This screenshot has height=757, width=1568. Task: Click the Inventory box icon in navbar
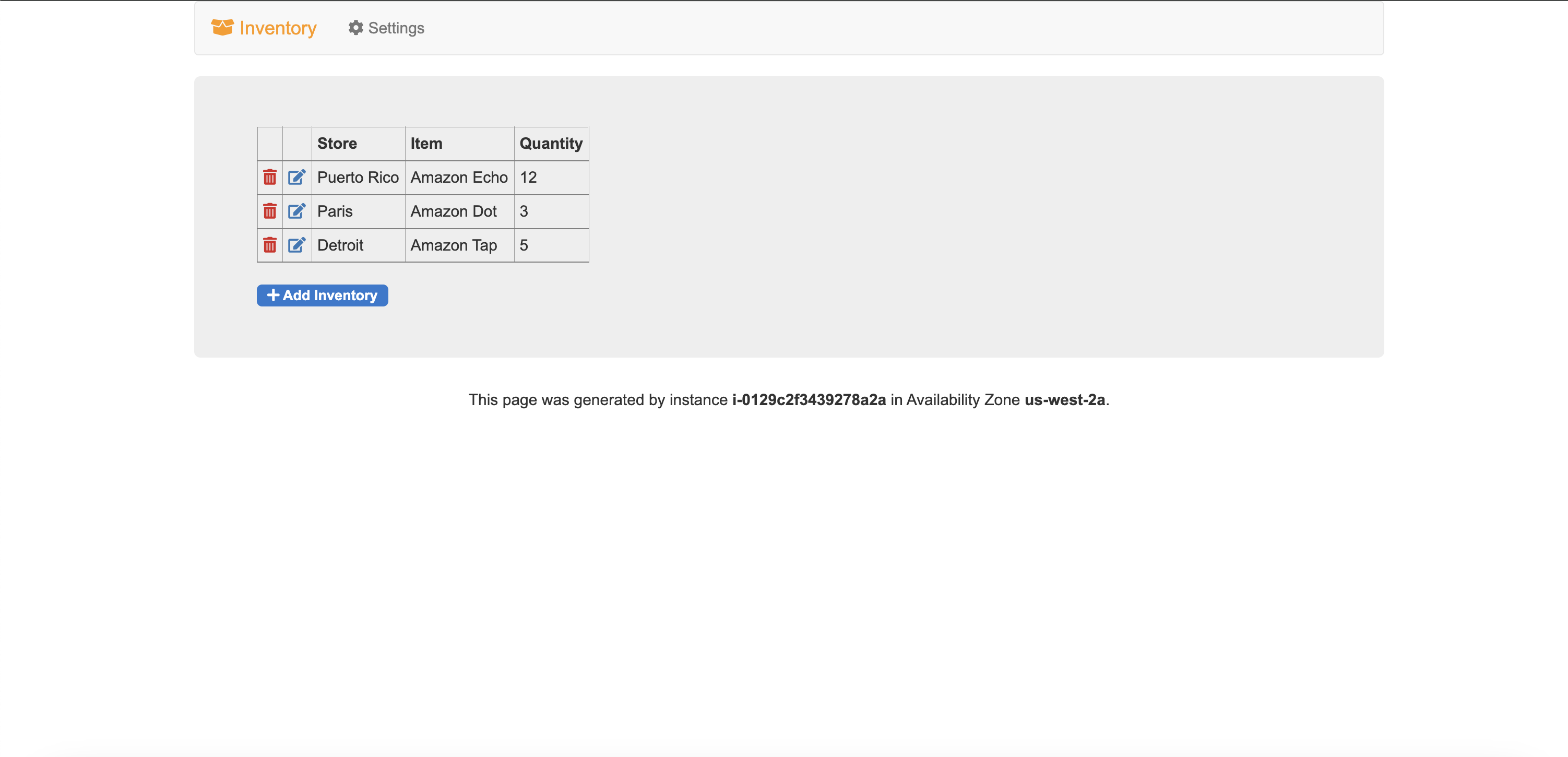point(222,27)
